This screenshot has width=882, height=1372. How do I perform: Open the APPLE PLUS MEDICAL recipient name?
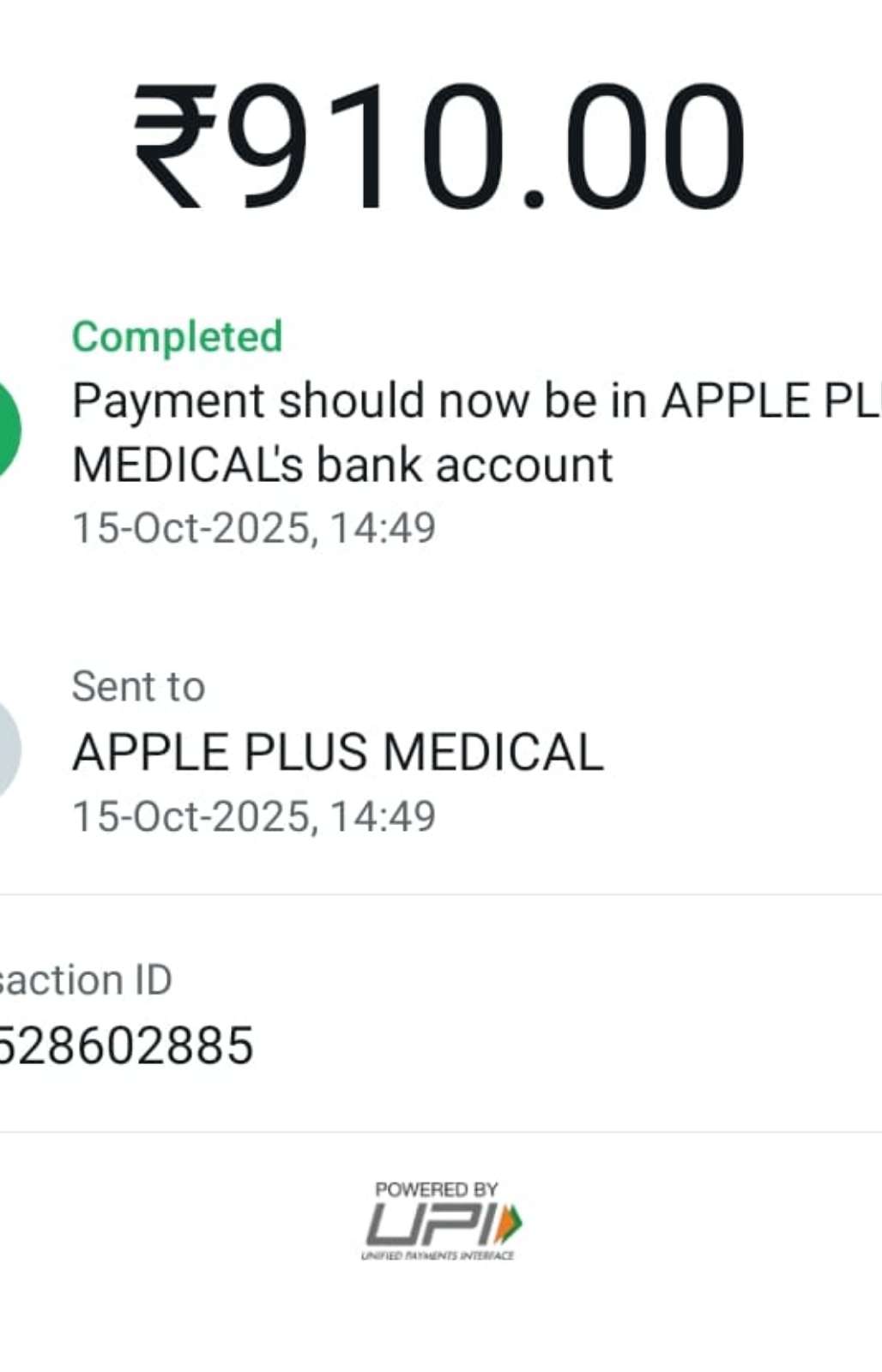click(x=338, y=752)
